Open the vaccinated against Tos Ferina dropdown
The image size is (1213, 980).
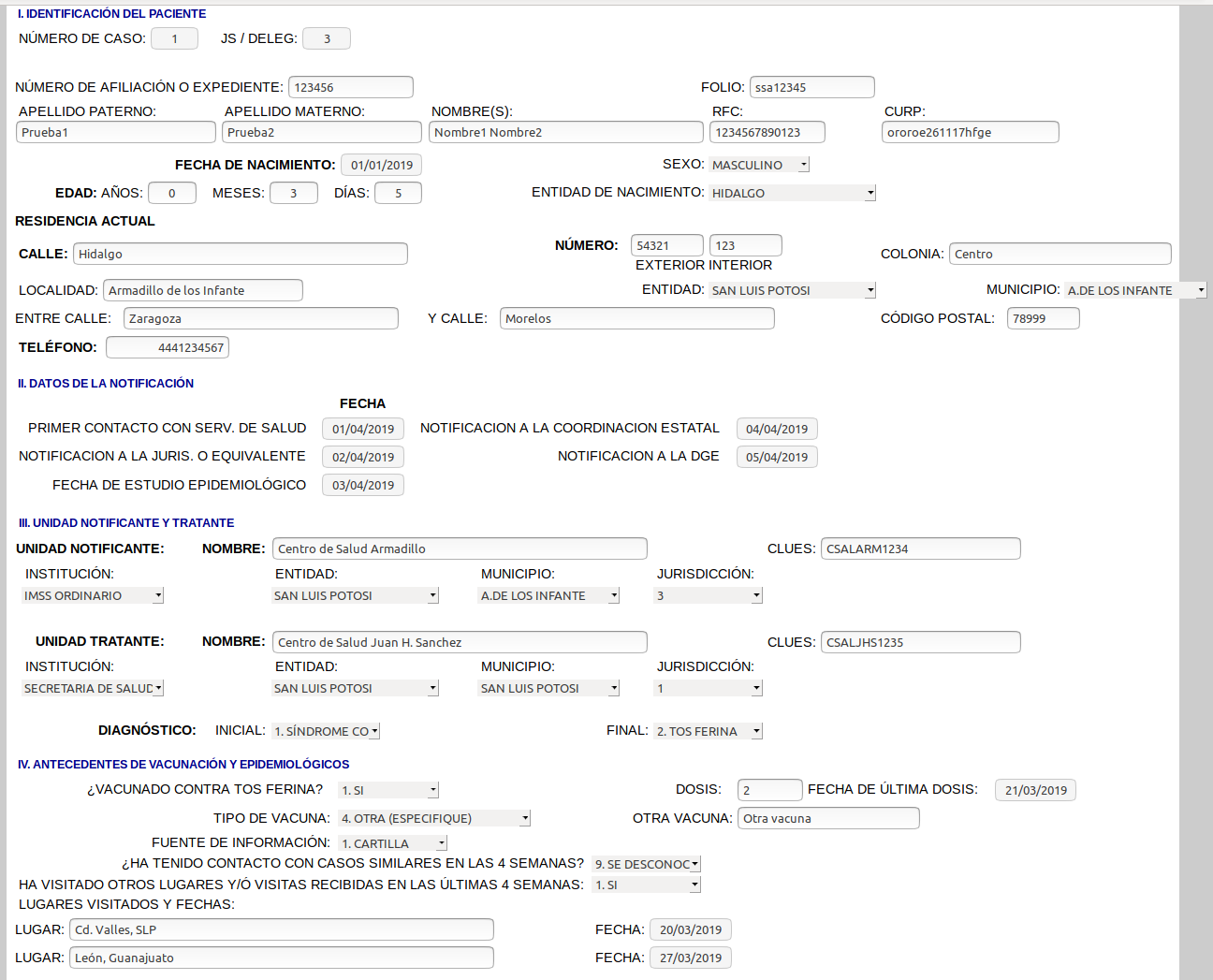[x=388, y=790]
